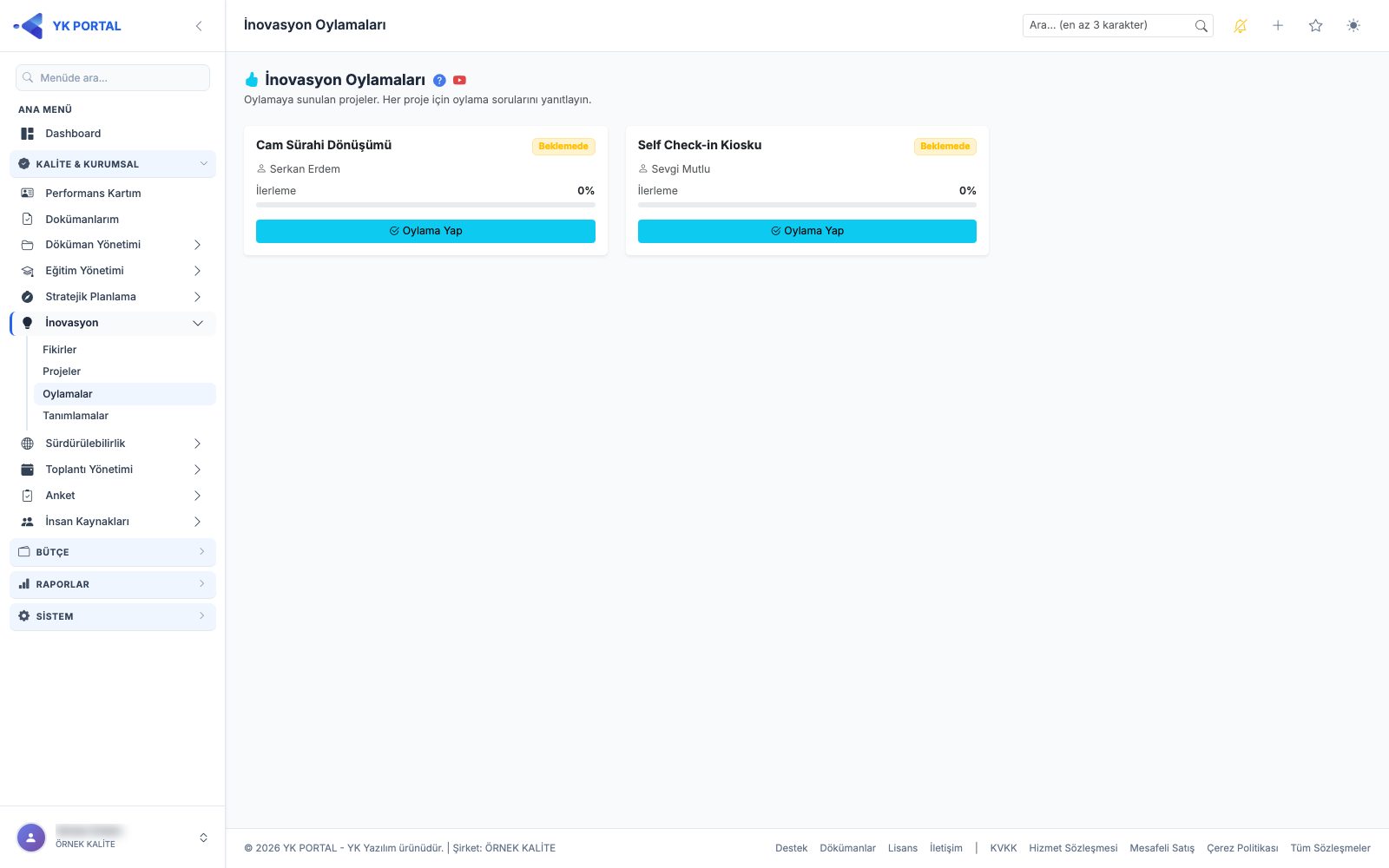Viewport: 1389px width, 868px height.
Task: Expand the İnsan Kaynakları submenu
Action: point(113,522)
